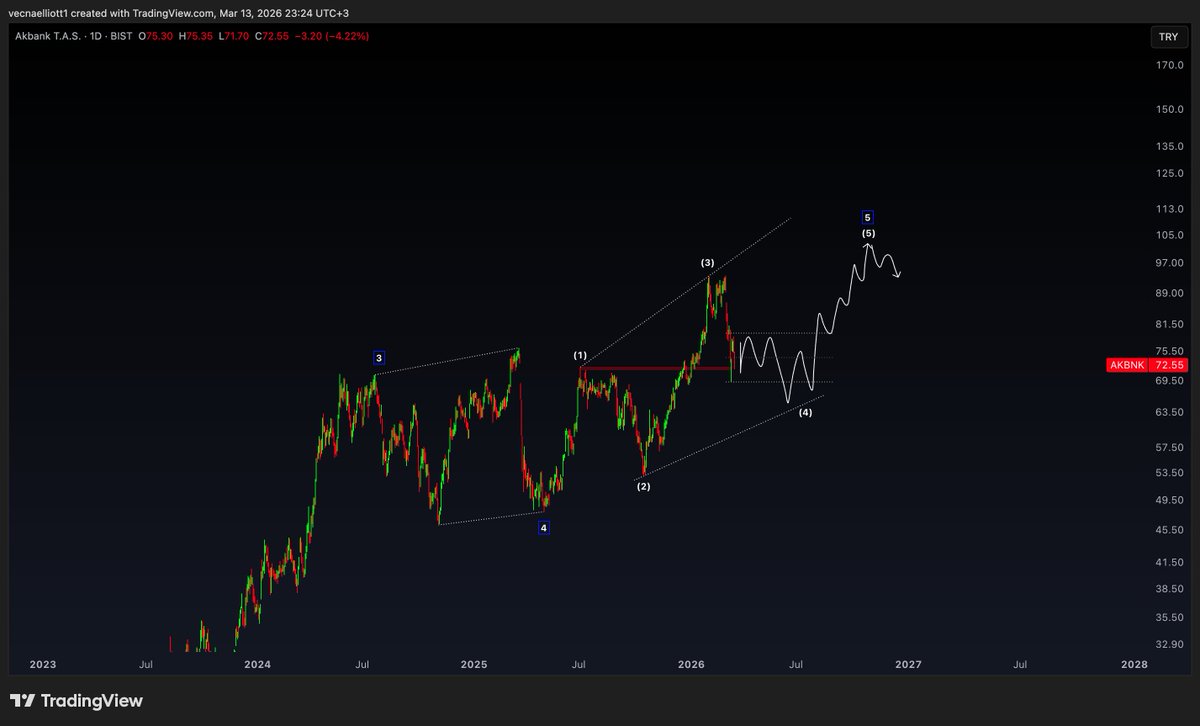This screenshot has width=1200, height=726.
Task: Click the C72.55 close value in header
Action: (273, 36)
